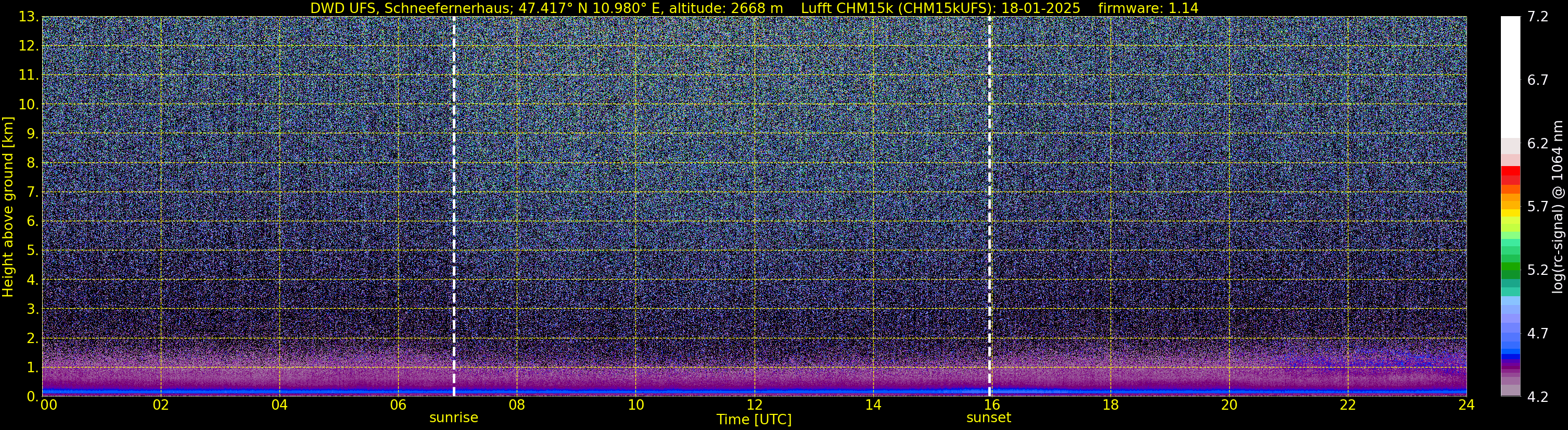Screen dimensions: 1568x430
Task: Click the 12 tick on time axis
Action: click(x=754, y=405)
